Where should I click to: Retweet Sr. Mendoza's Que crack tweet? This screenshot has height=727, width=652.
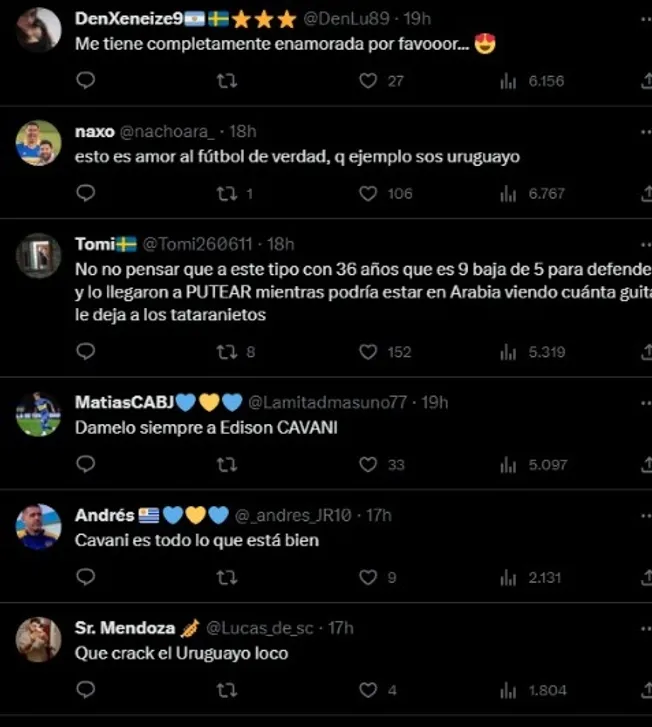tap(227, 690)
